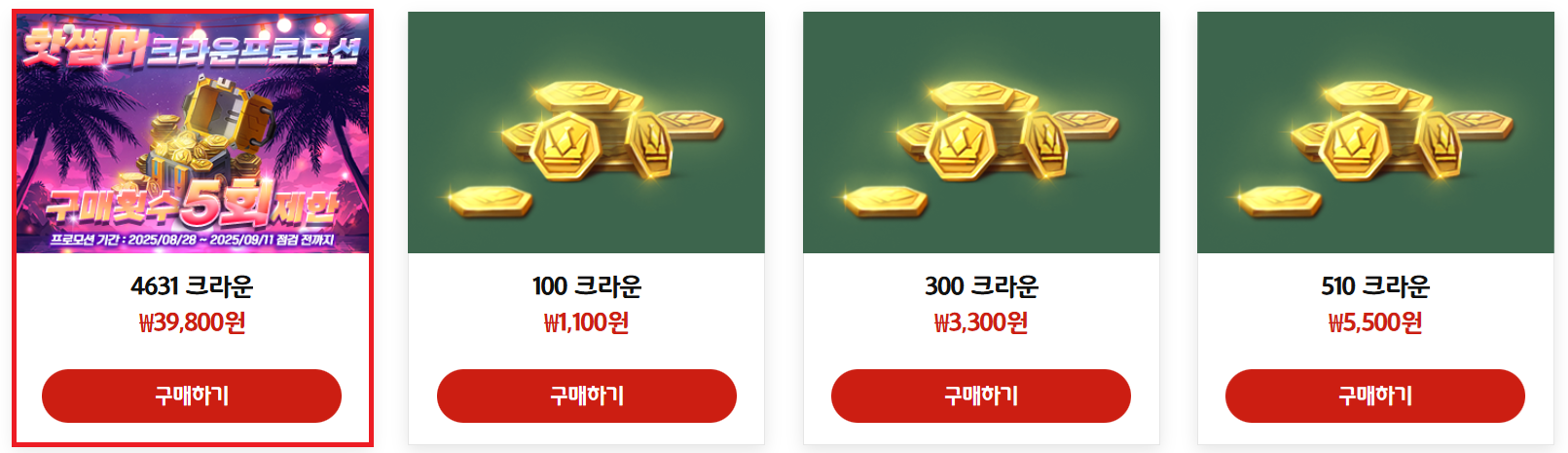Click 구매하기 for the 510 크라운 pack
This screenshot has width=1568, height=453.
(x=1375, y=396)
